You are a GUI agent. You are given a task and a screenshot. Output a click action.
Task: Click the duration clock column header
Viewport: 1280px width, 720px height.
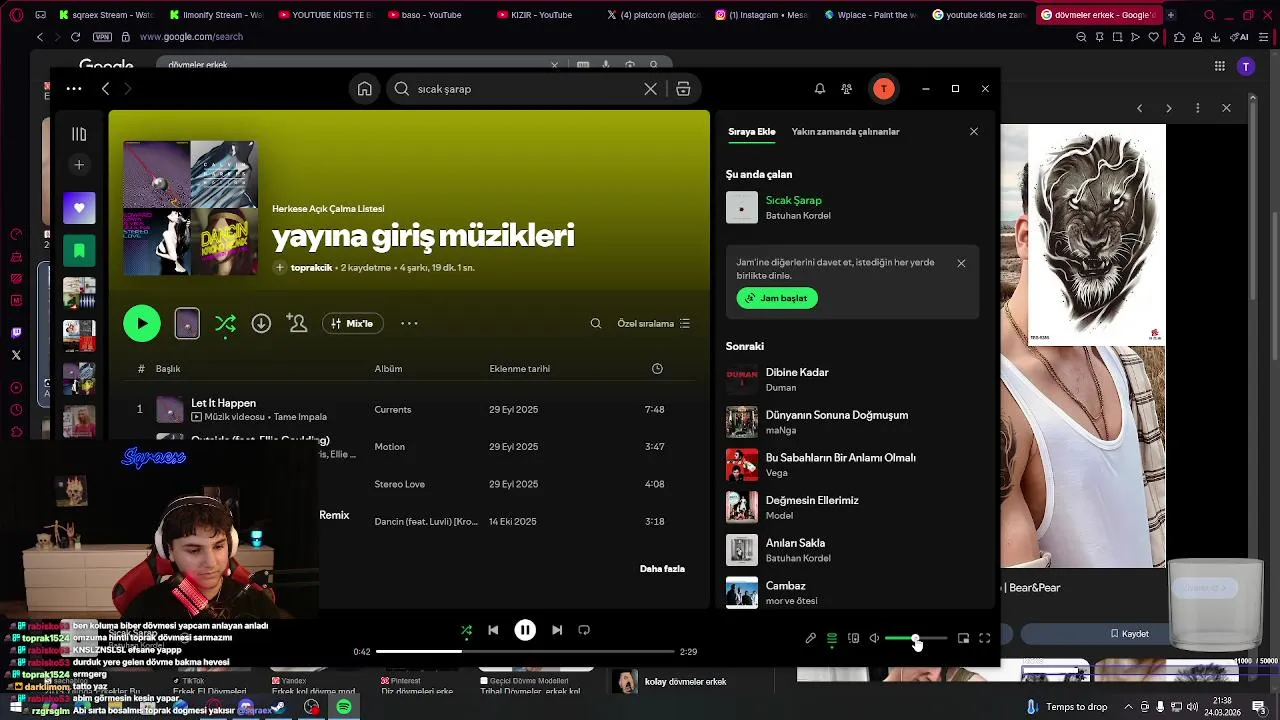pos(657,369)
